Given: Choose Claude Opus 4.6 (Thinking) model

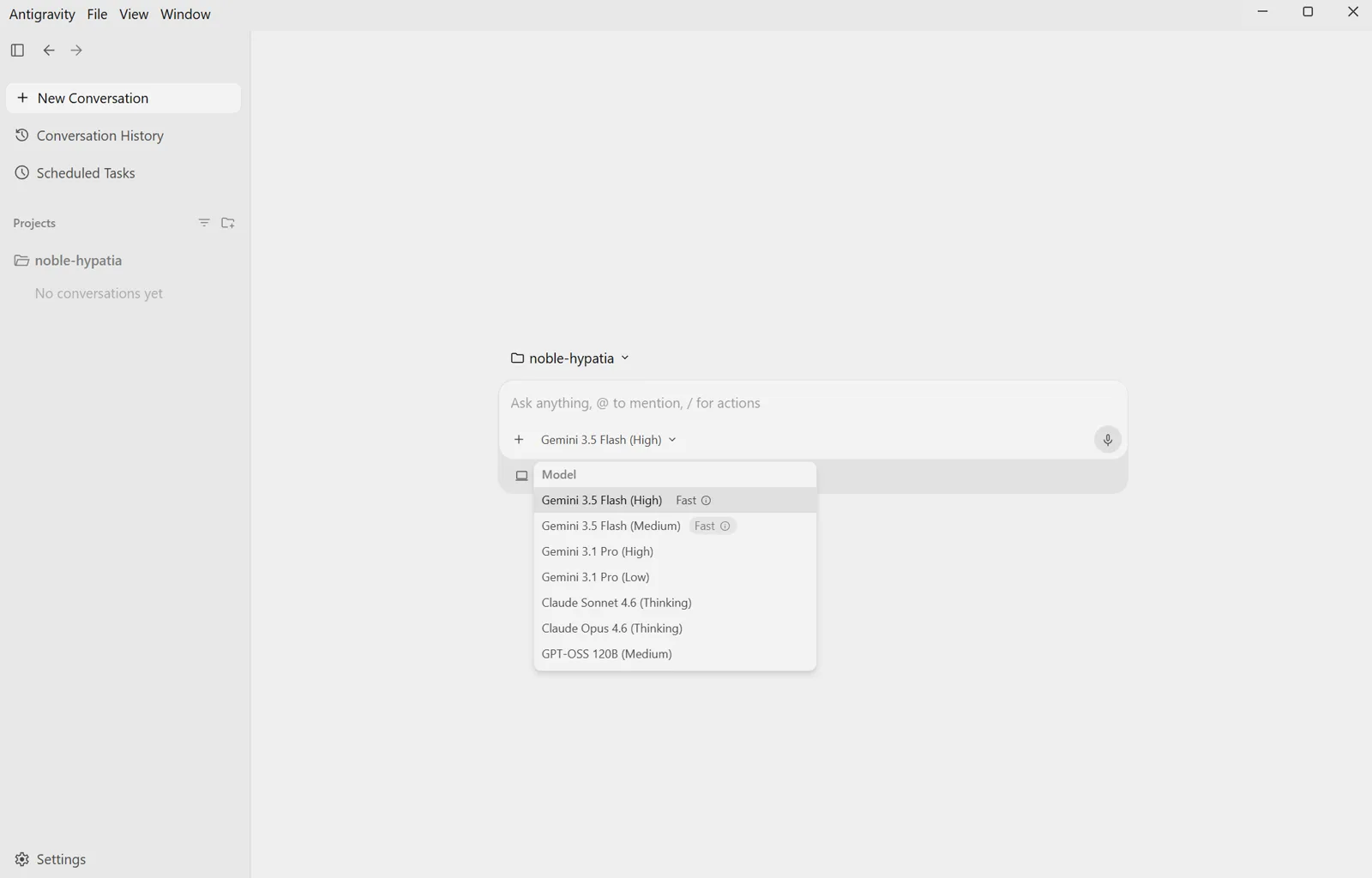Looking at the screenshot, I should [675, 628].
